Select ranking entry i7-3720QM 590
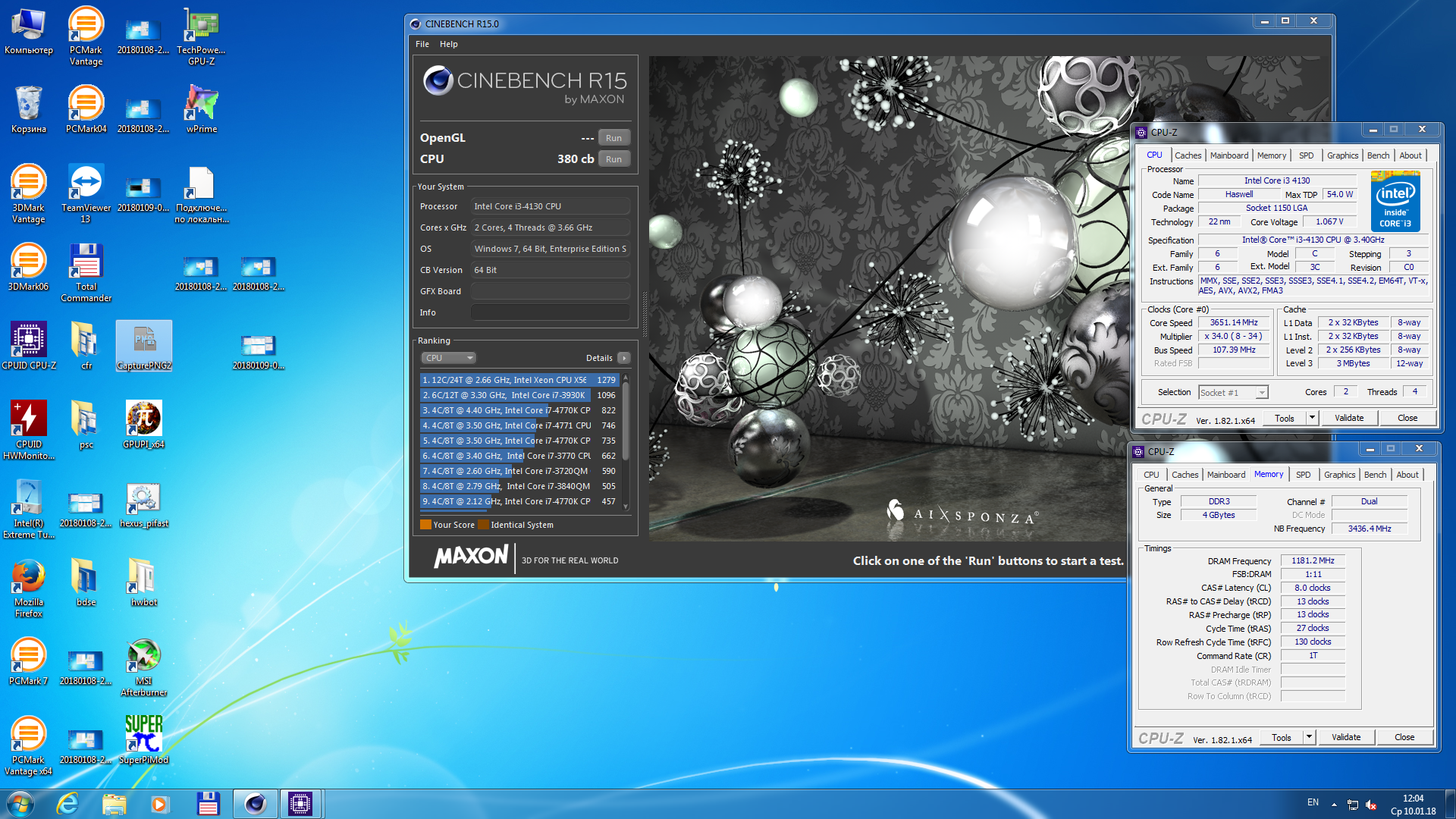 519,471
